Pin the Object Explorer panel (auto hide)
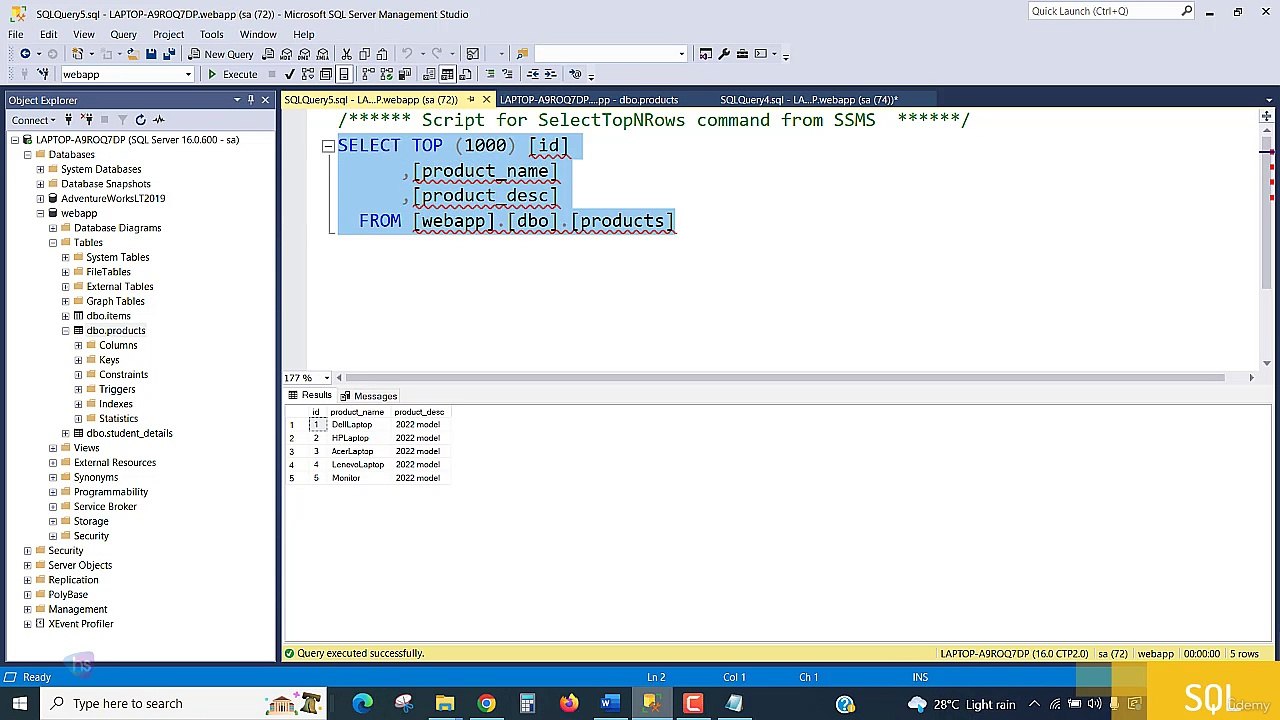Image resolution: width=1280 pixels, height=720 pixels. pyautogui.click(x=251, y=100)
